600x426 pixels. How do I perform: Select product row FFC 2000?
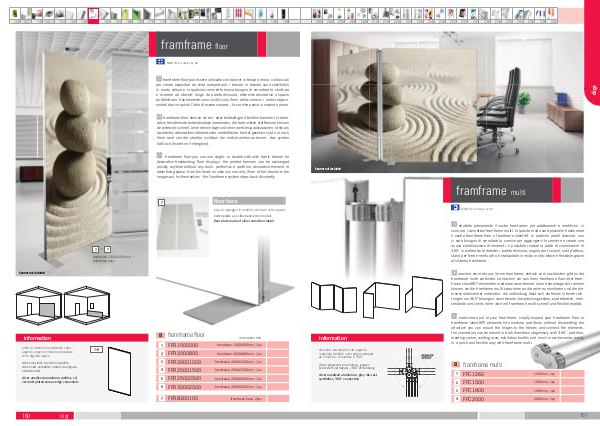(x=518, y=399)
